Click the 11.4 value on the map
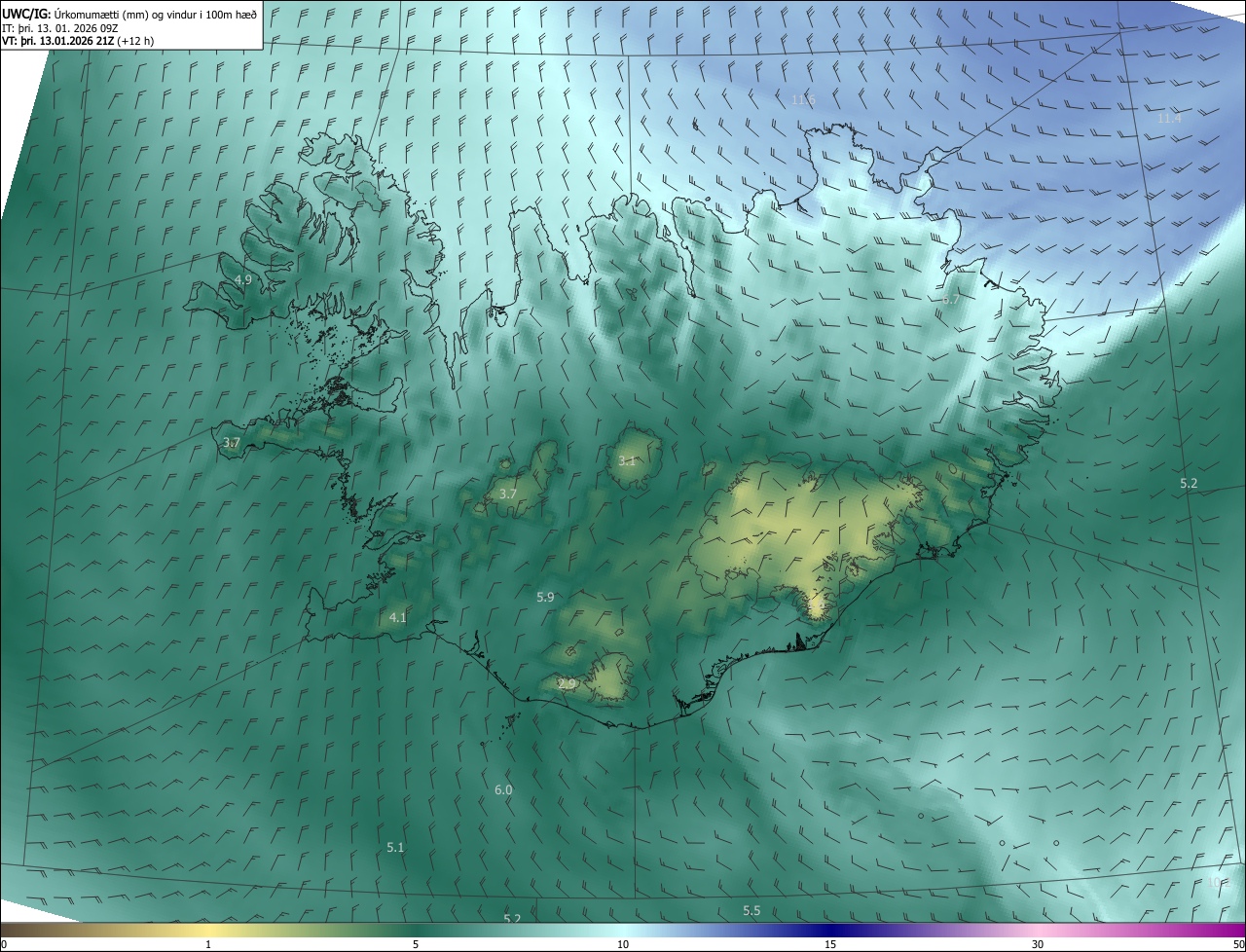This screenshot has height=952, width=1246. click(x=1169, y=119)
